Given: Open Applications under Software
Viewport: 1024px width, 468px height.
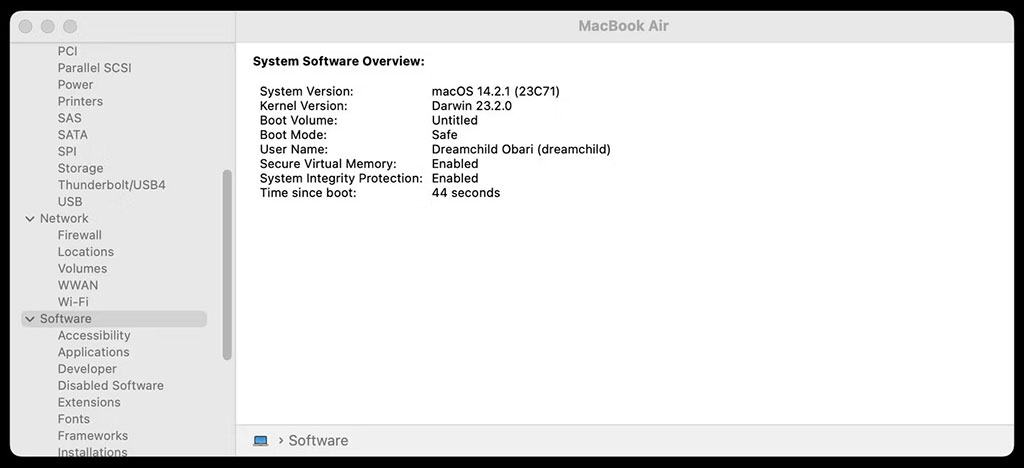Looking at the screenshot, I should (94, 352).
